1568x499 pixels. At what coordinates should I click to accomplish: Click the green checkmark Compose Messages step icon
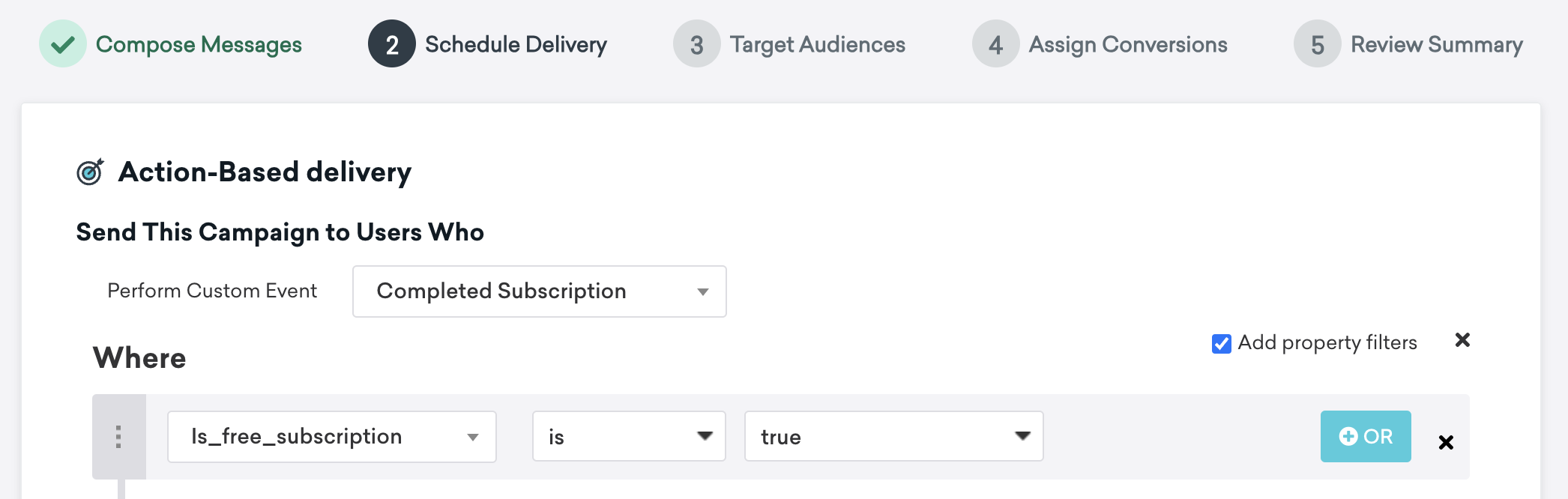63,44
